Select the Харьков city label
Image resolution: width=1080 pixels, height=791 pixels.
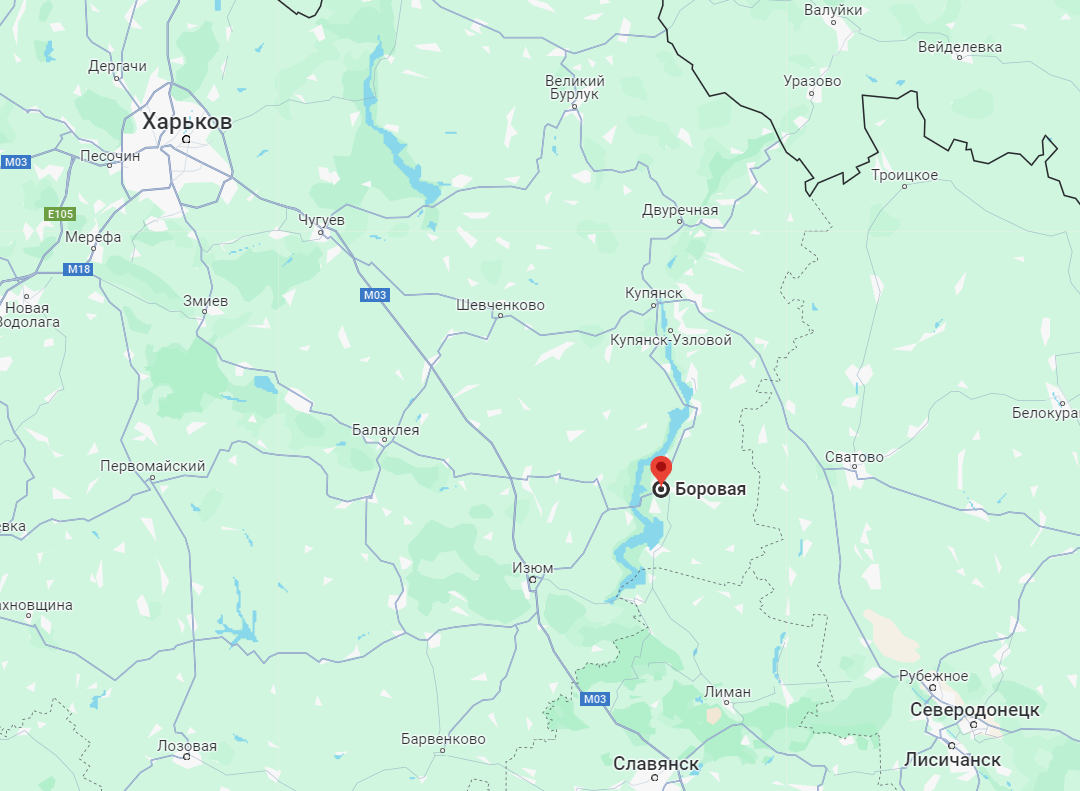tap(187, 122)
